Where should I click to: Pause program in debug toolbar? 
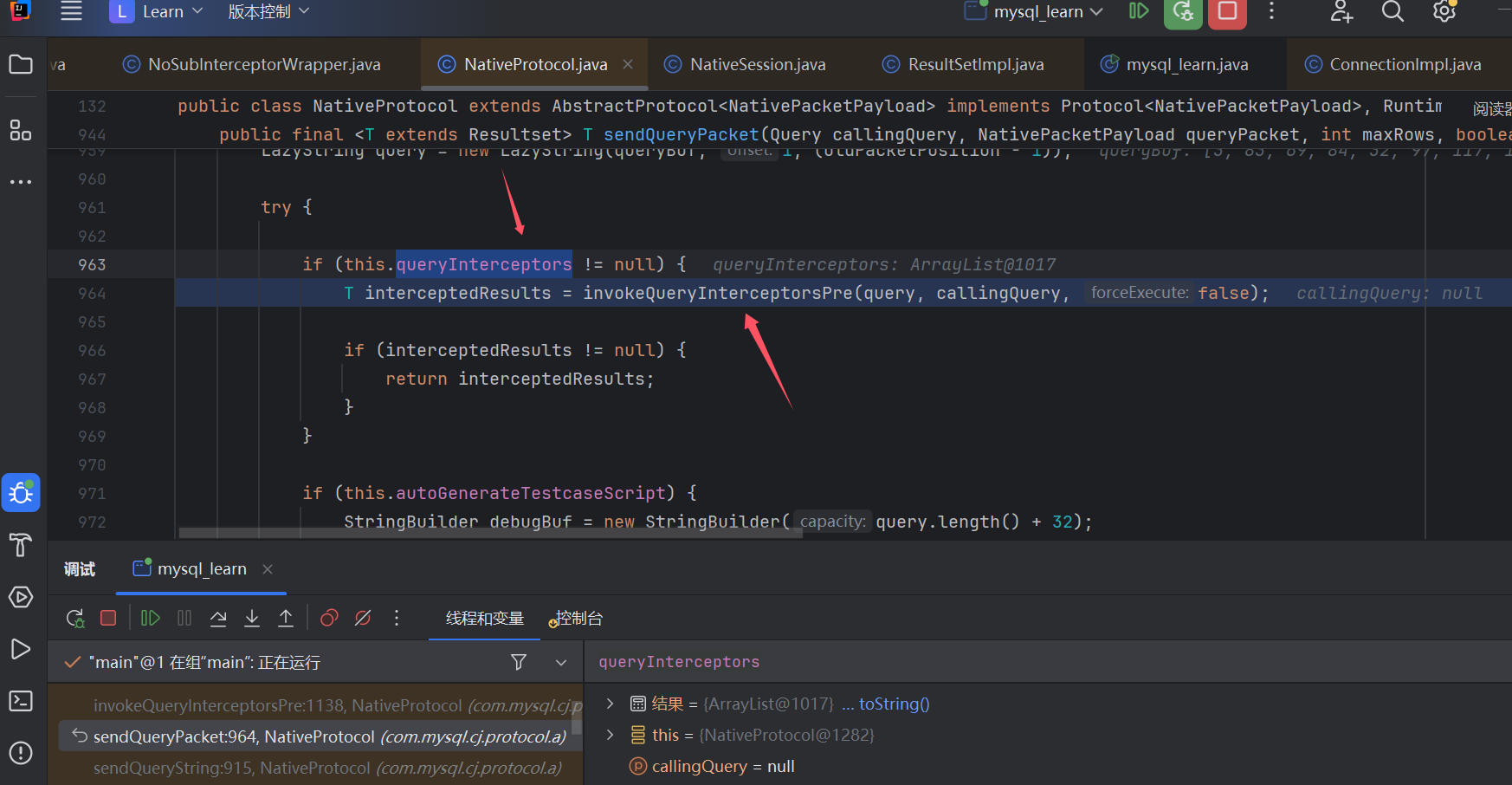click(184, 618)
